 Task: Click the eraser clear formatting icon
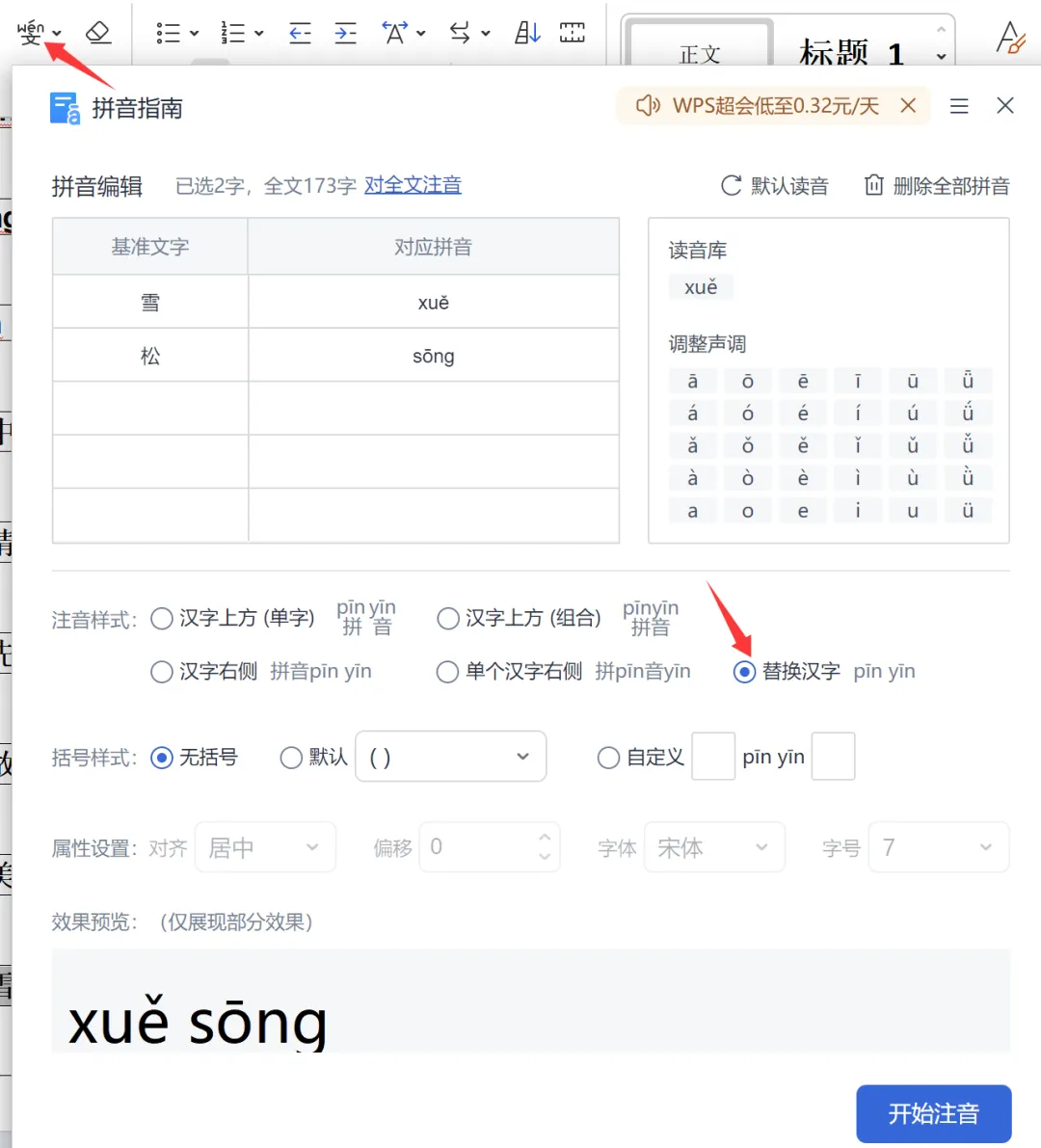point(98,32)
